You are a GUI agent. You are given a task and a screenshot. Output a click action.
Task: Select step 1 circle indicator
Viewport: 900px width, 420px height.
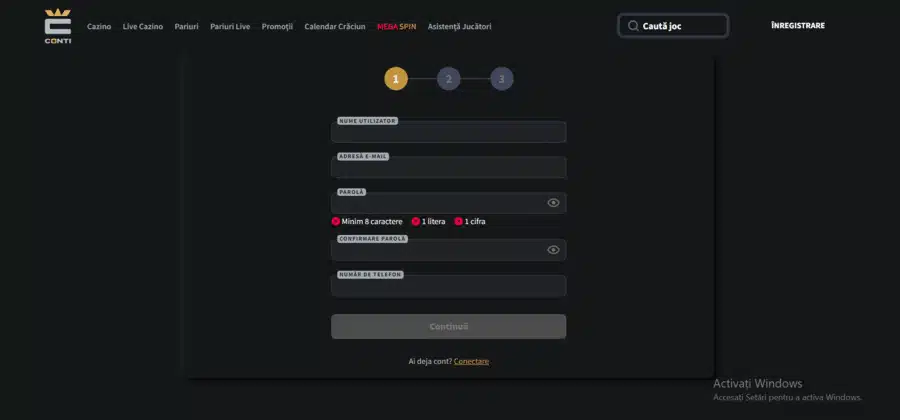coord(396,79)
